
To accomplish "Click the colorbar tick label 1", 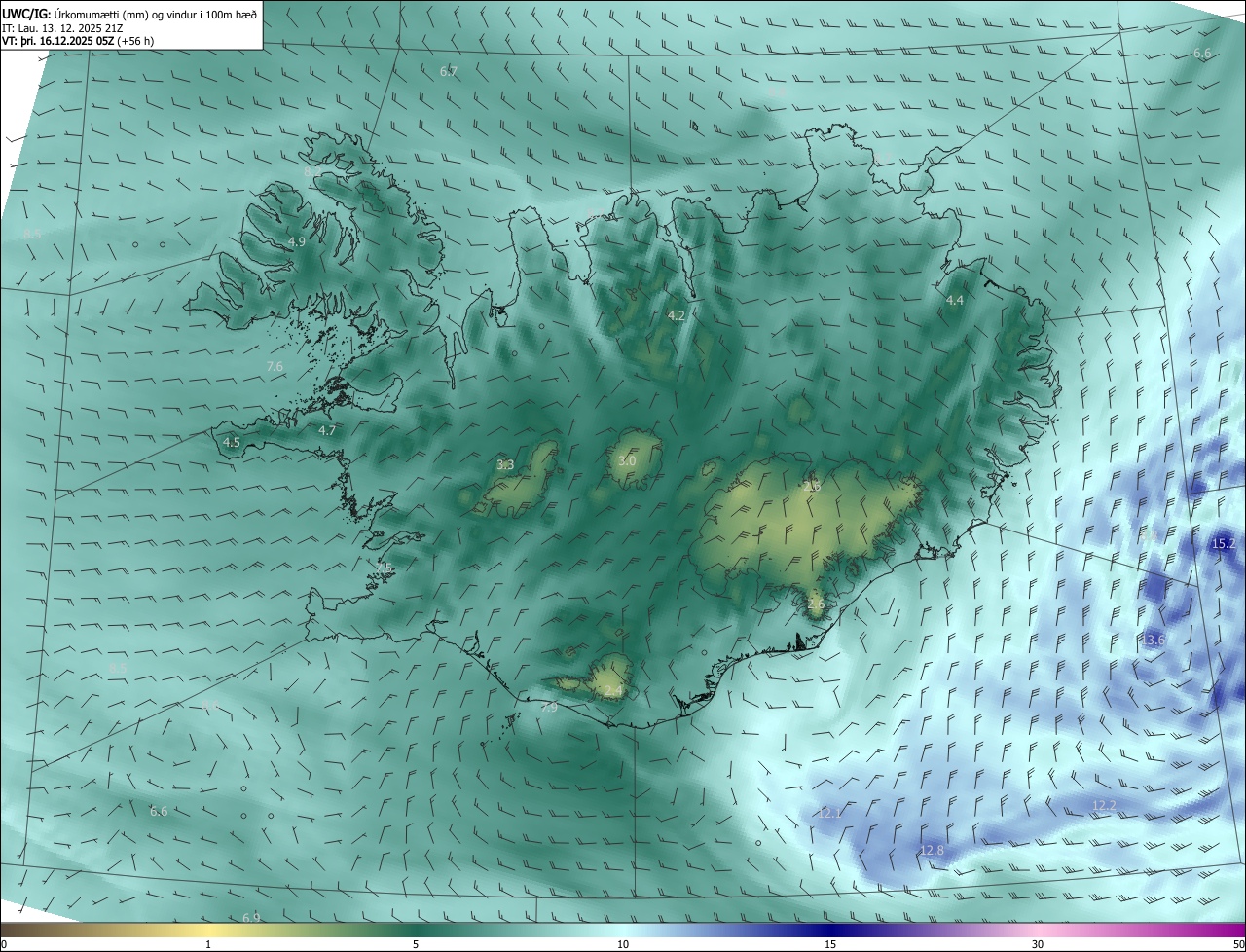I will [208, 944].
